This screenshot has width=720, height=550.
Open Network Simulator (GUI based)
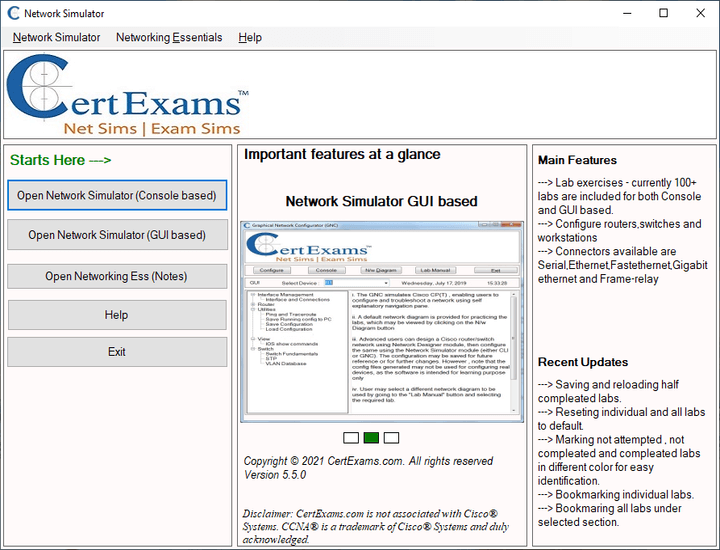click(x=117, y=235)
